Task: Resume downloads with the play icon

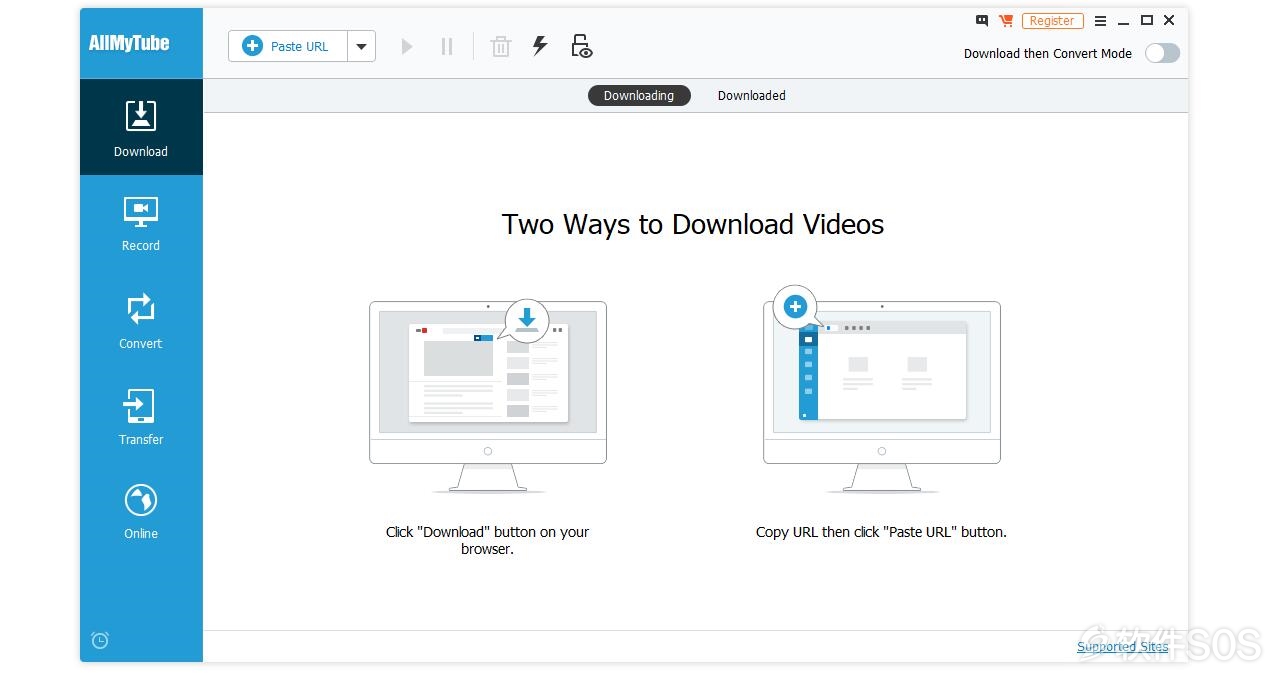Action: 407,46
